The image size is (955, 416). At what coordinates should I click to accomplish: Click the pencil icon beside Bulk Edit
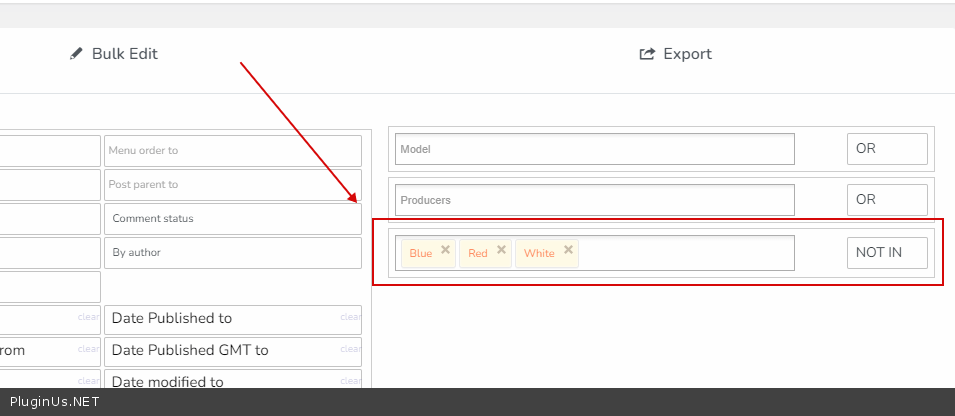[76, 54]
